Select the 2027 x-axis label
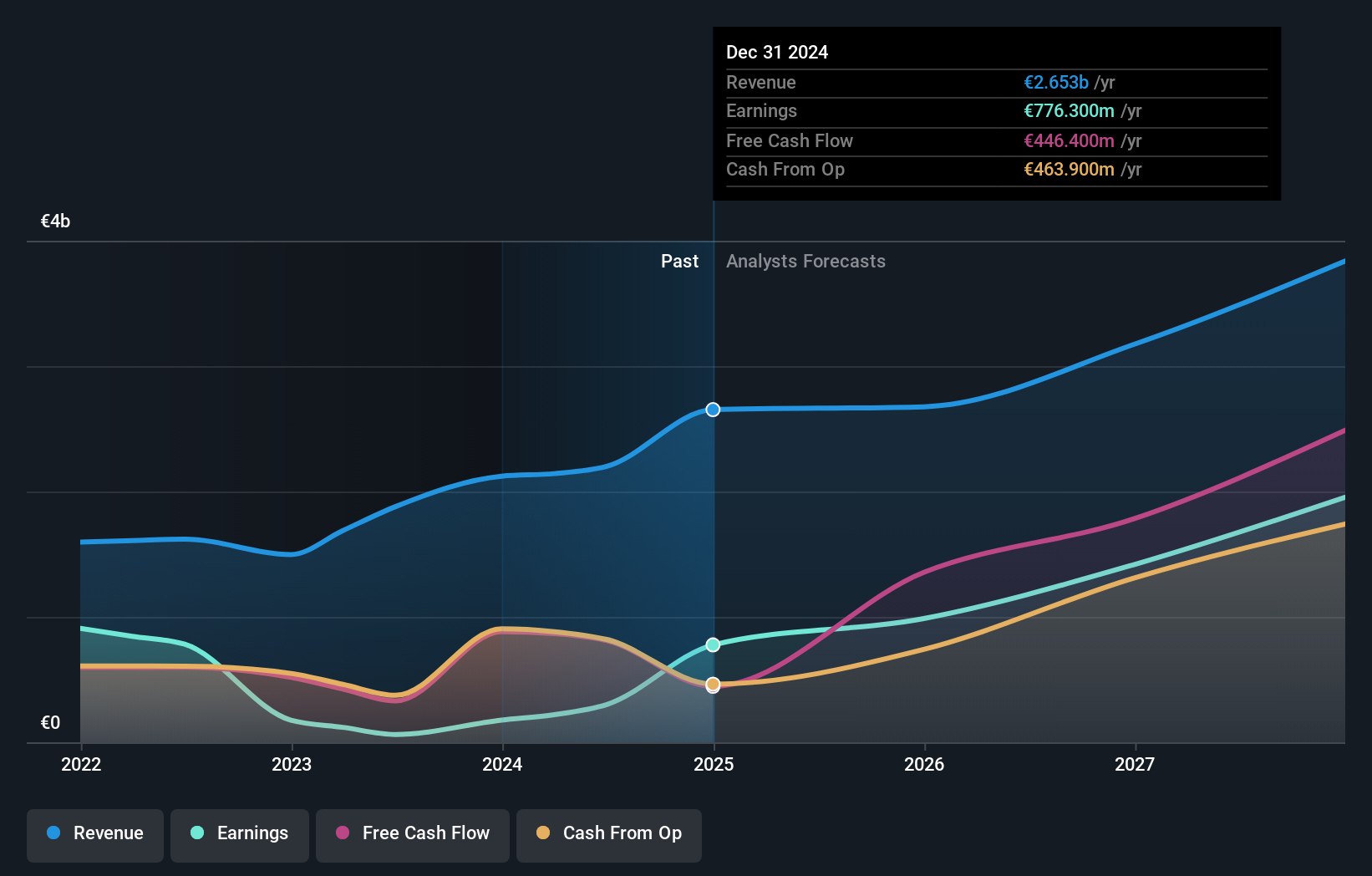1372x876 pixels. pyautogui.click(x=1135, y=764)
